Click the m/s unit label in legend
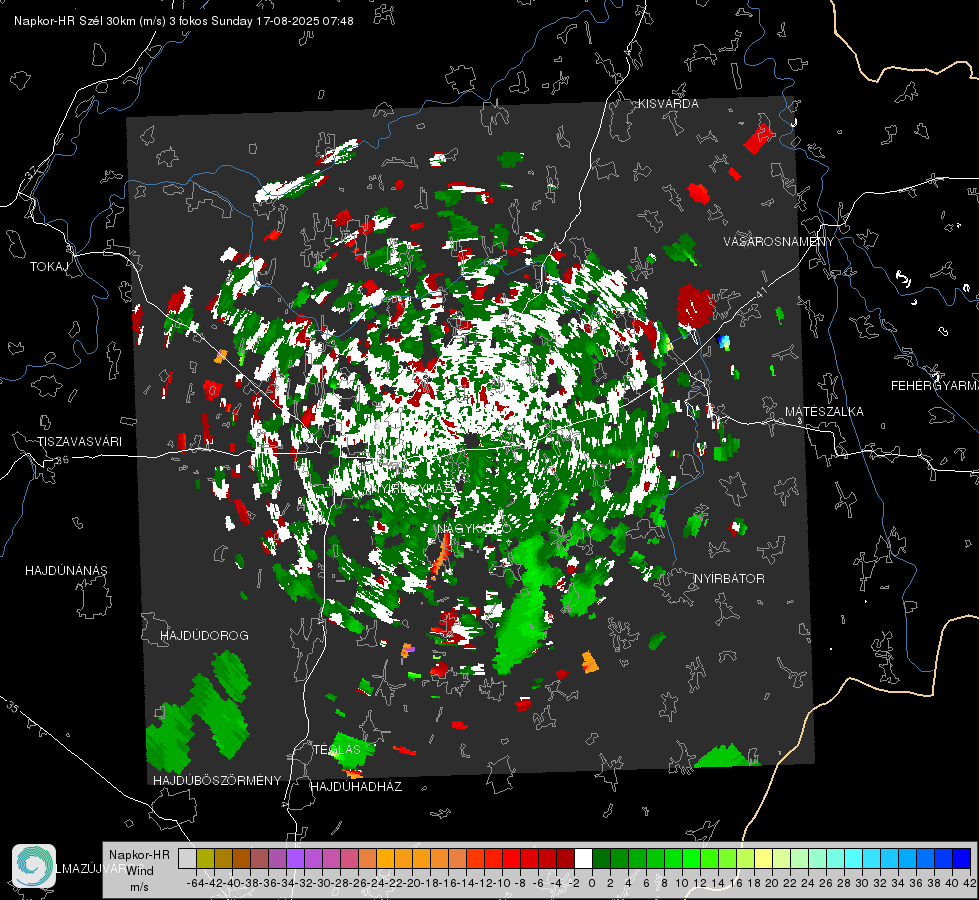The height and width of the screenshot is (900, 979). point(139,887)
